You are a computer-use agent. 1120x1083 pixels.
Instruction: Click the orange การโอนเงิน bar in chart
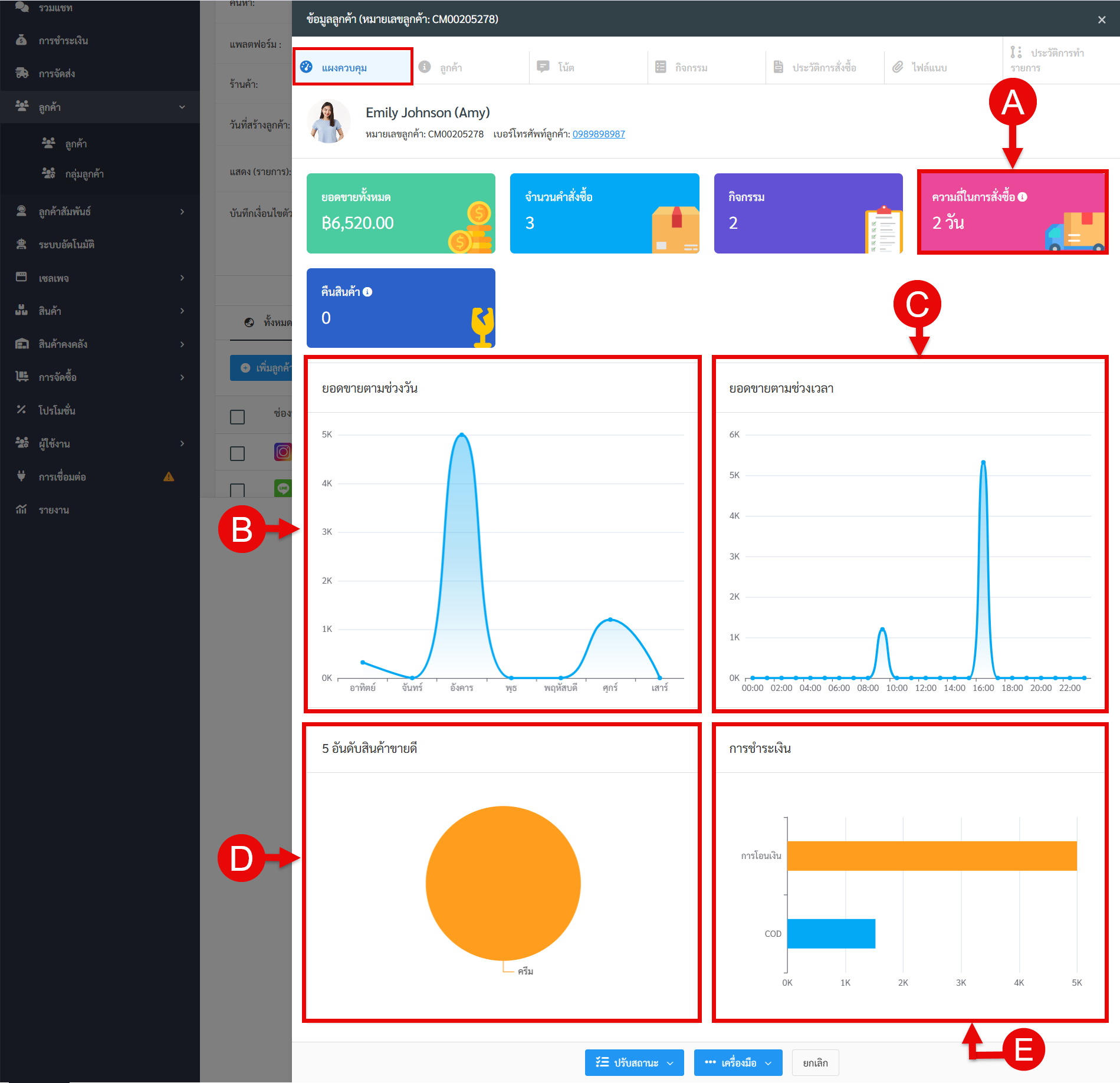[x=932, y=855]
